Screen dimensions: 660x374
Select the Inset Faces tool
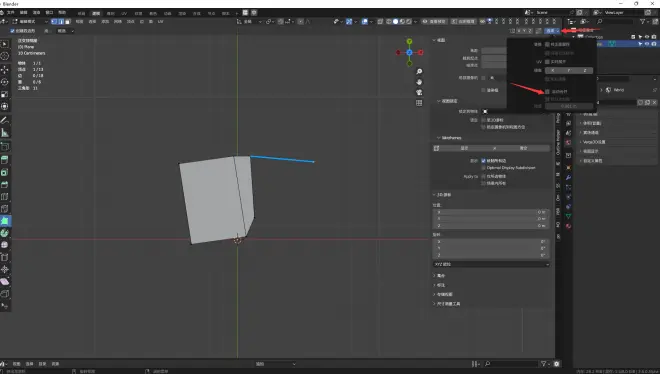(x=5, y=172)
